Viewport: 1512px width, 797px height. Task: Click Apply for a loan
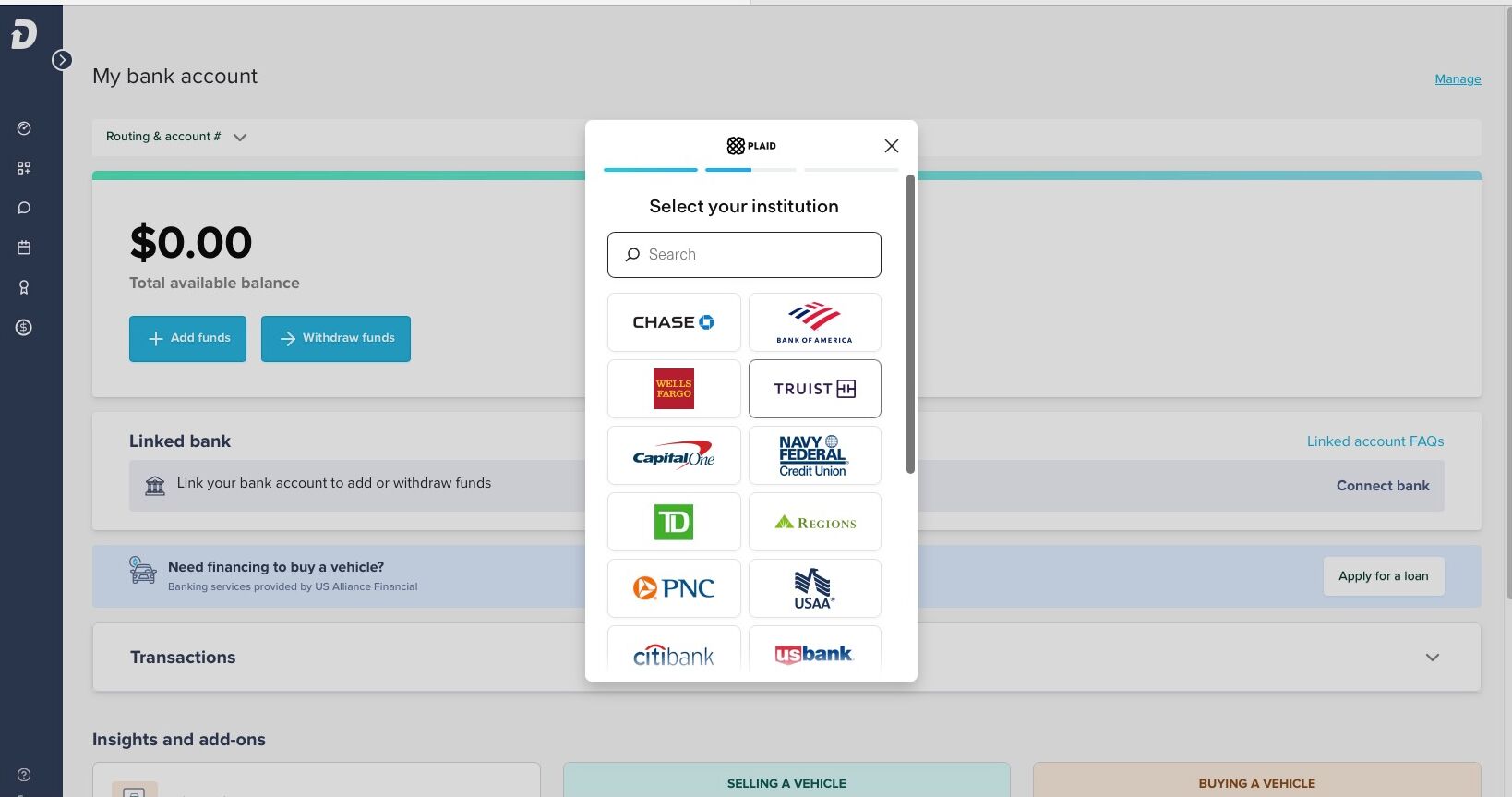[x=1384, y=576]
